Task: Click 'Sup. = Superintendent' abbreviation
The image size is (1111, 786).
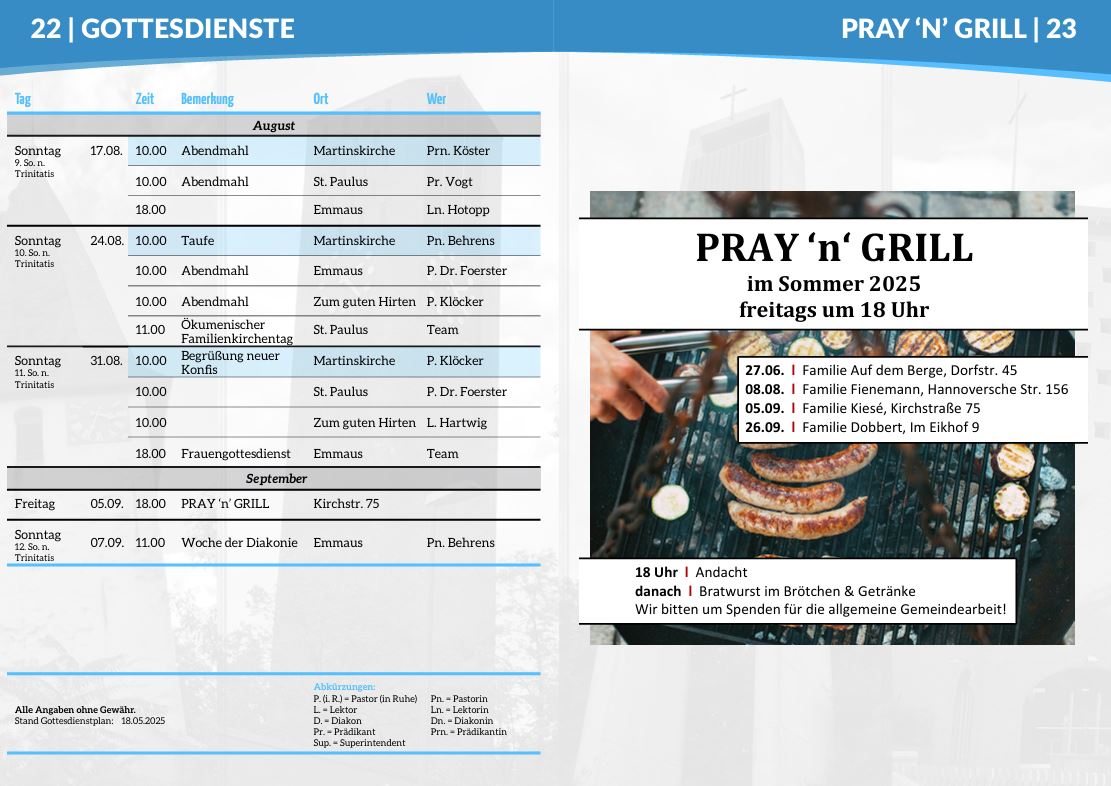Action: (359, 743)
